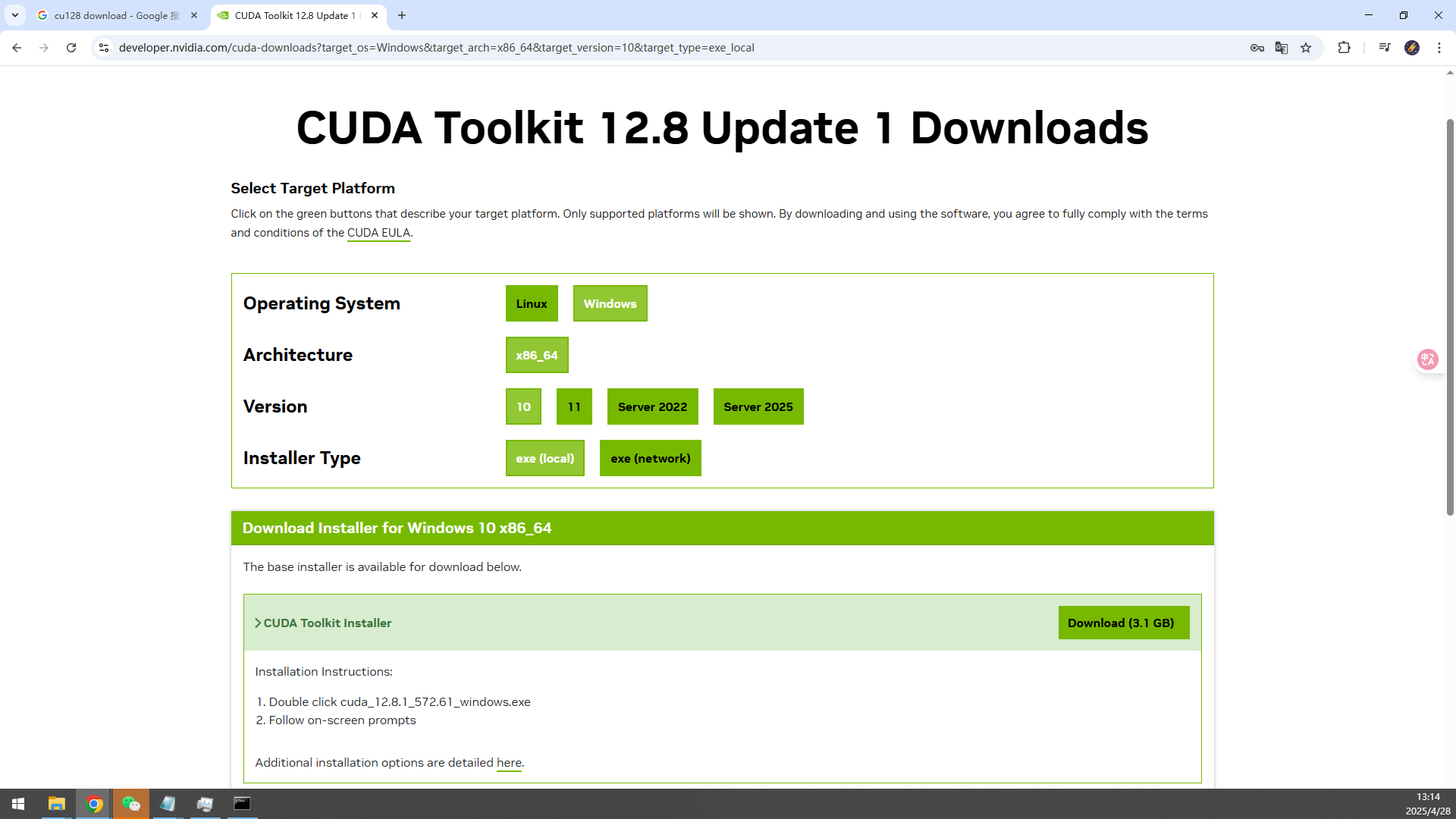The image size is (1456, 819).
Task: Select Linux as operating system
Action: pyautogui.click(x=531, y=303)
